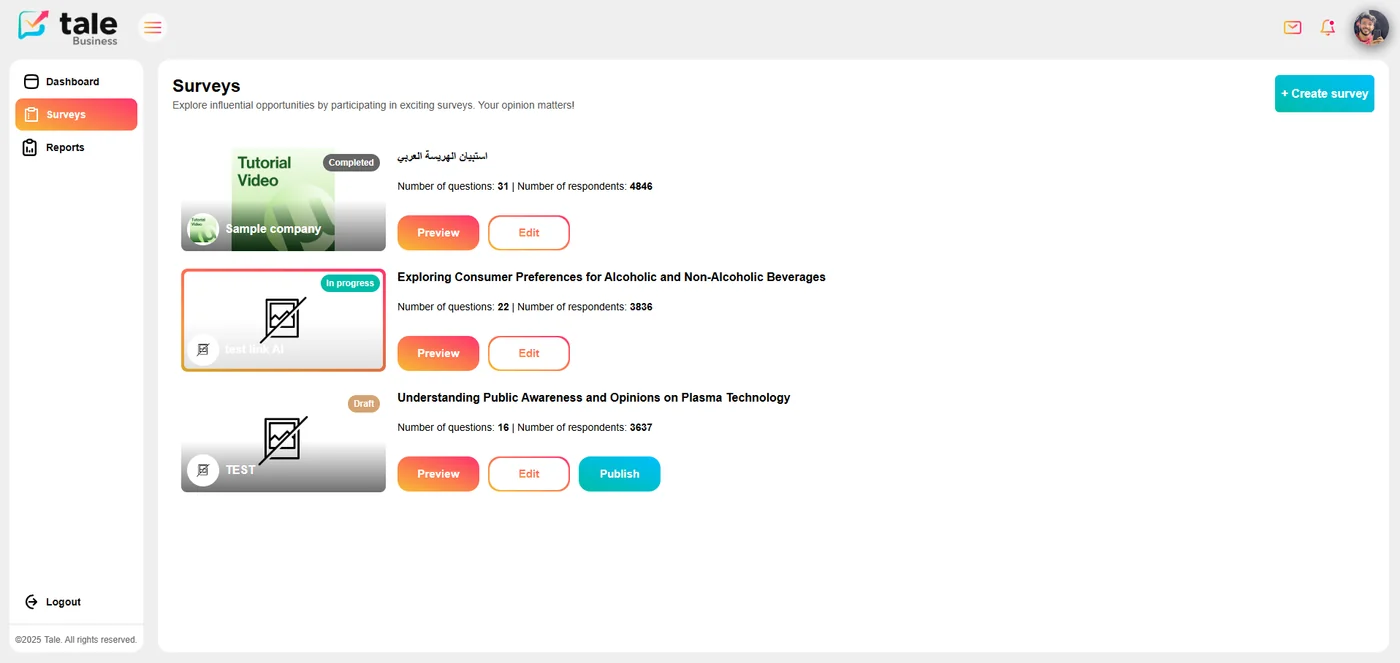Edit the Consumer Preferences beverages survey
Viewport: 1400px width, 663px height.
pos(529,353)
